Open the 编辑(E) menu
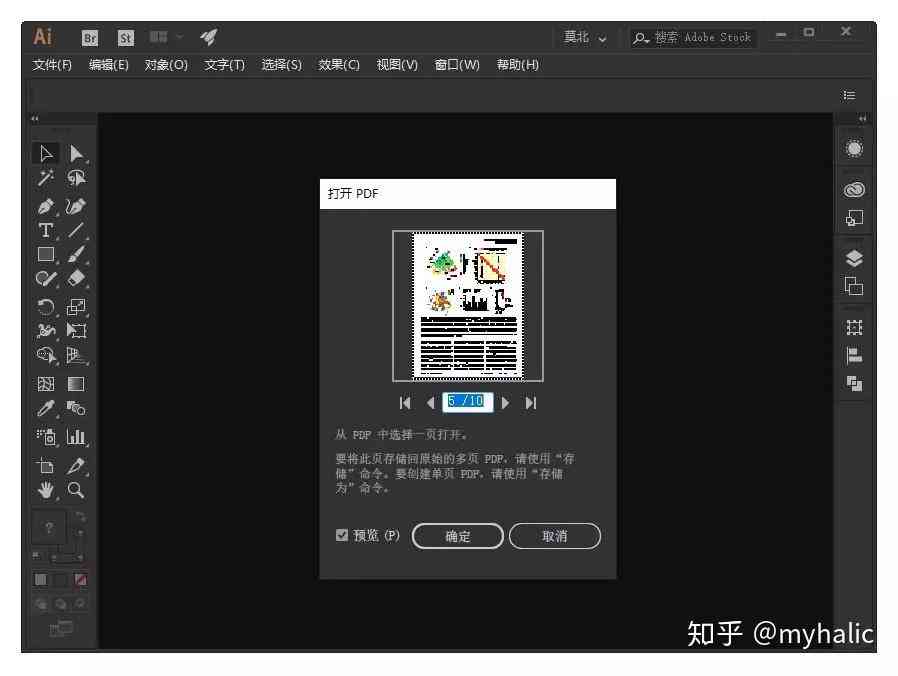 click(109, 65)
